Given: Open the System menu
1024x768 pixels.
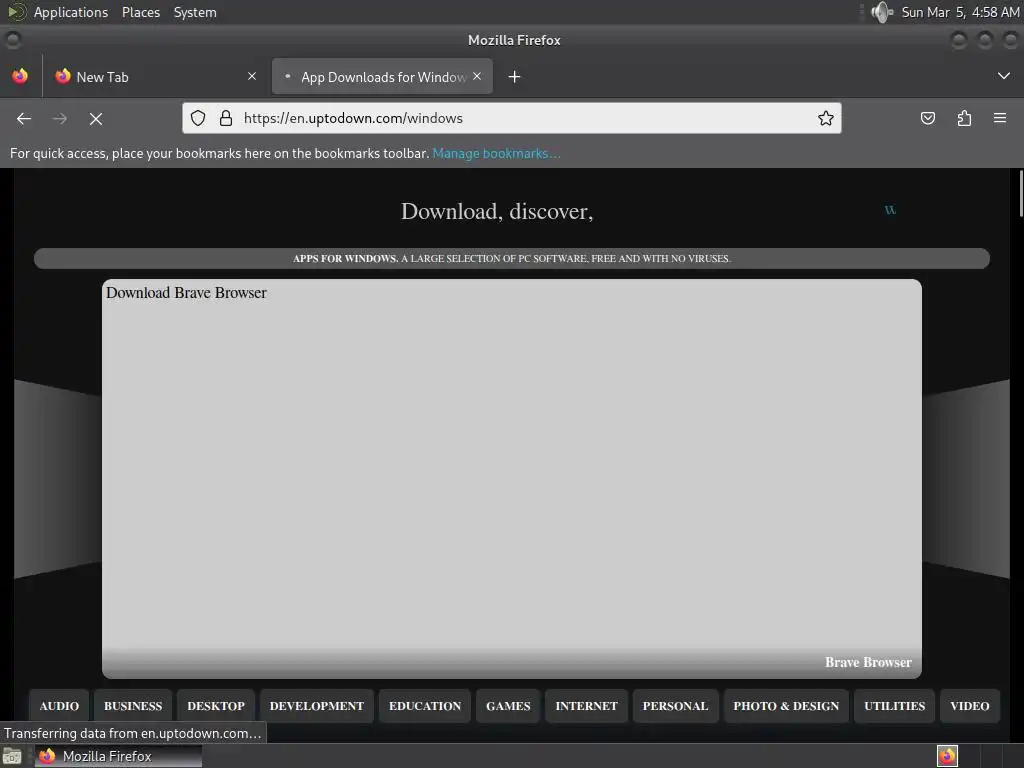Looking at the screenshot, I should click(x=195, y=12).
